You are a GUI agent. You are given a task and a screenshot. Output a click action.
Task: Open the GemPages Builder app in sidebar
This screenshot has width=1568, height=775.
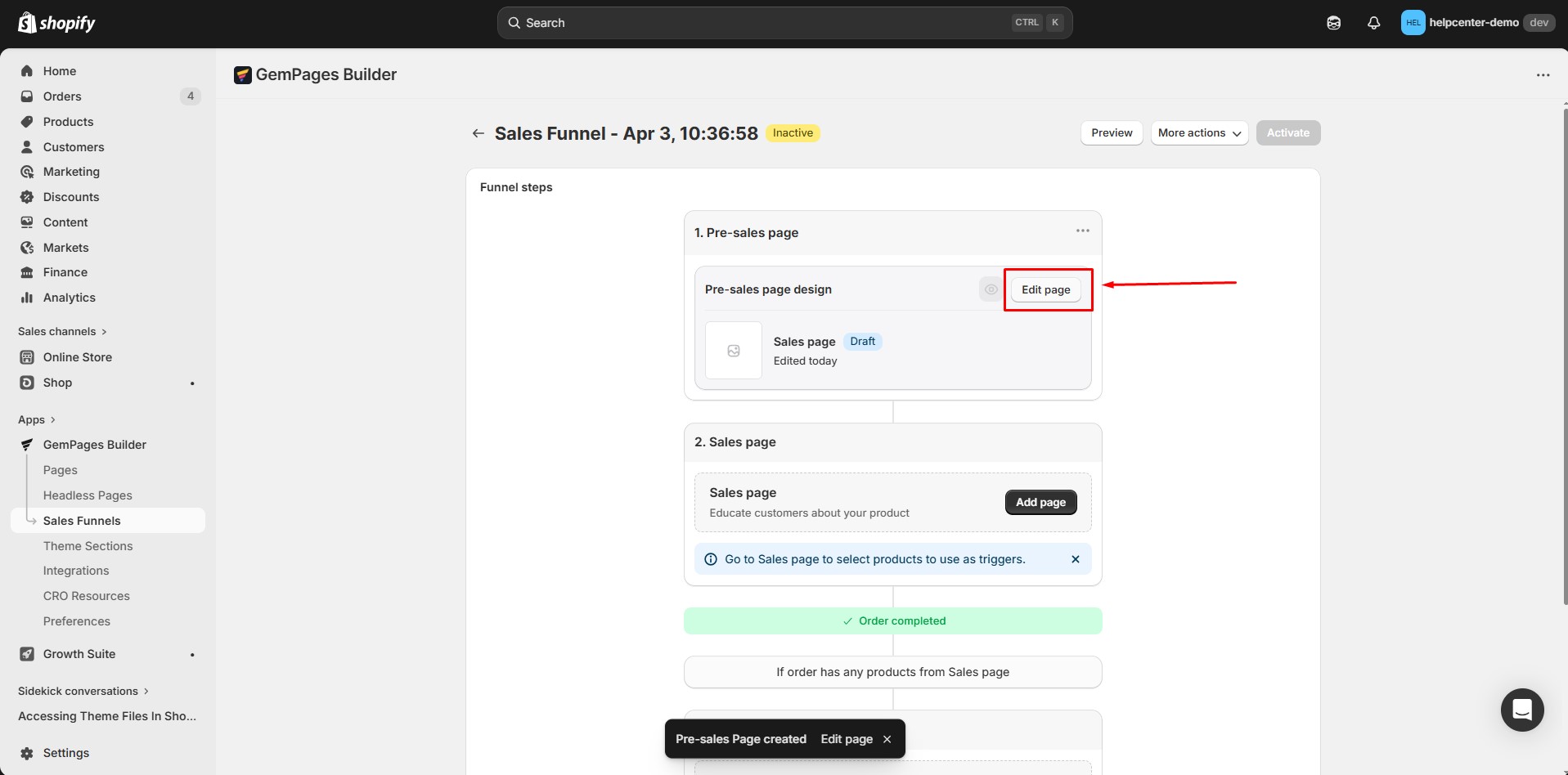[94, 444]
